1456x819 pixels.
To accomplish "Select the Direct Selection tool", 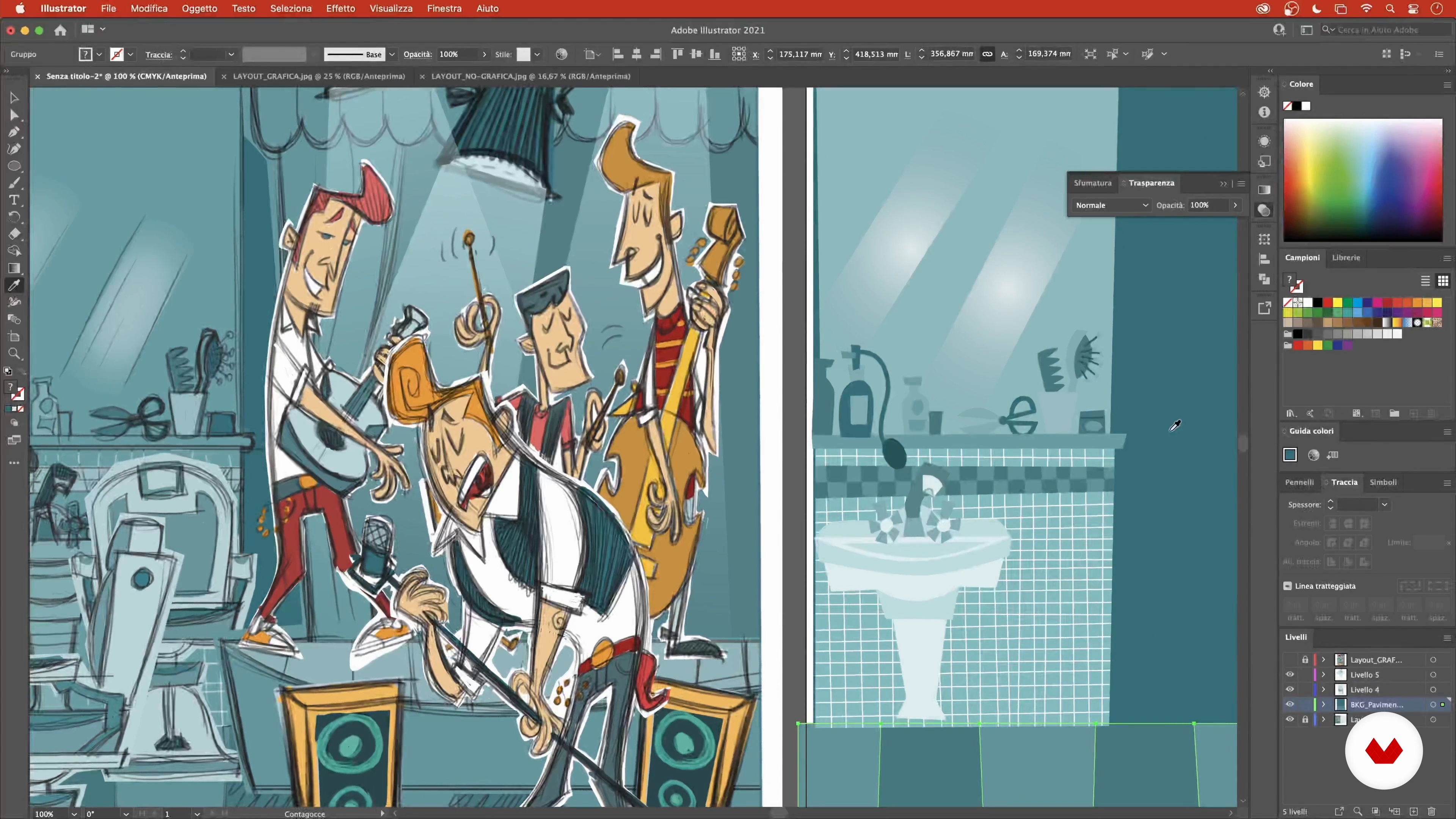I will (14, 115).
